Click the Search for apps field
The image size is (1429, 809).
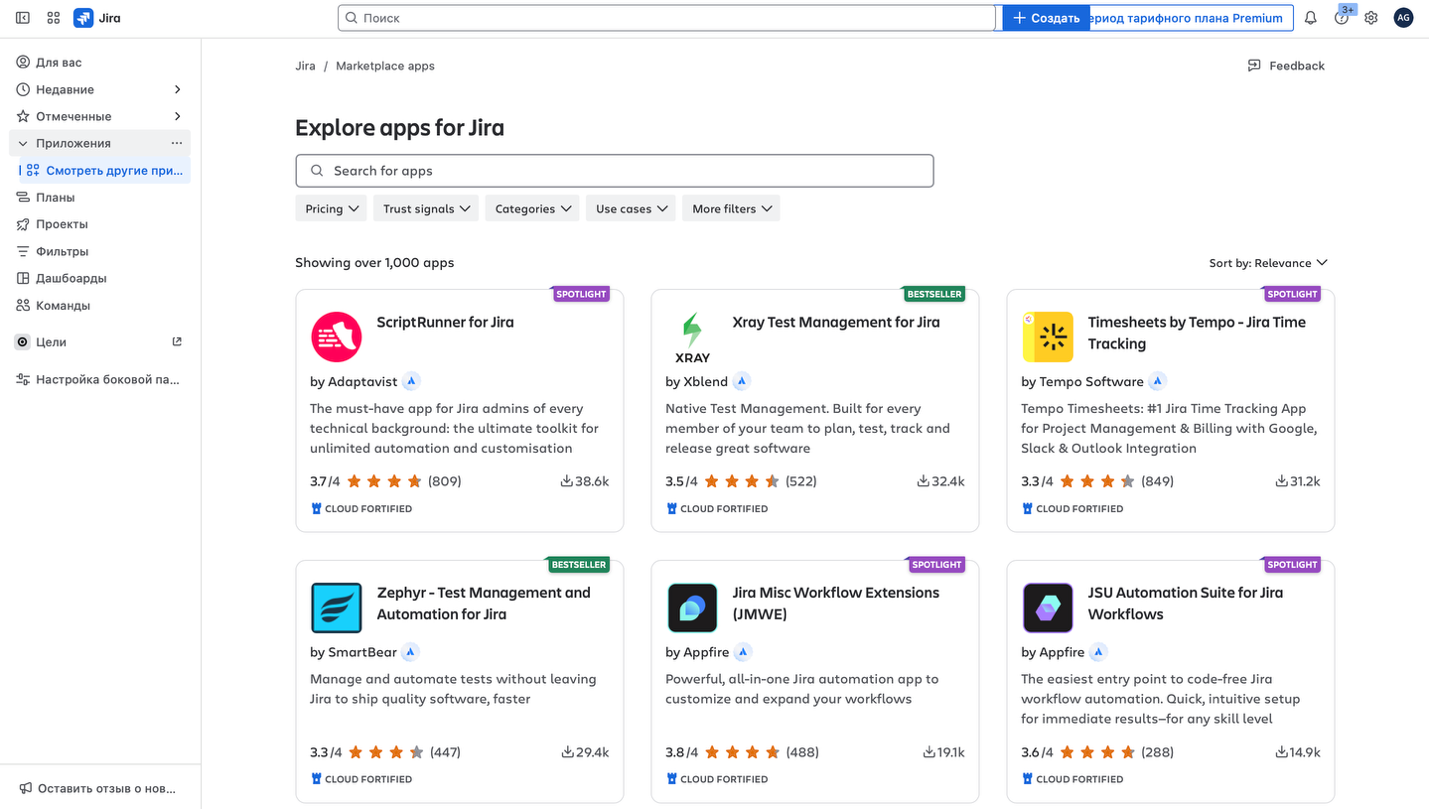pos(614,171)
